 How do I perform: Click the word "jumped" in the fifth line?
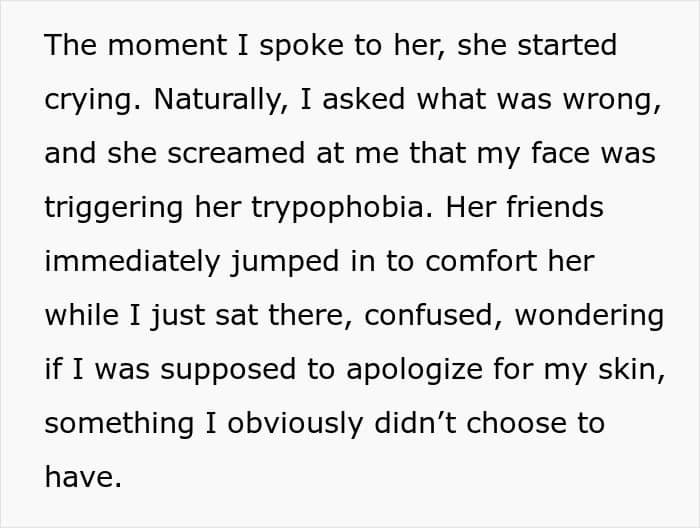tap(285, 262)
